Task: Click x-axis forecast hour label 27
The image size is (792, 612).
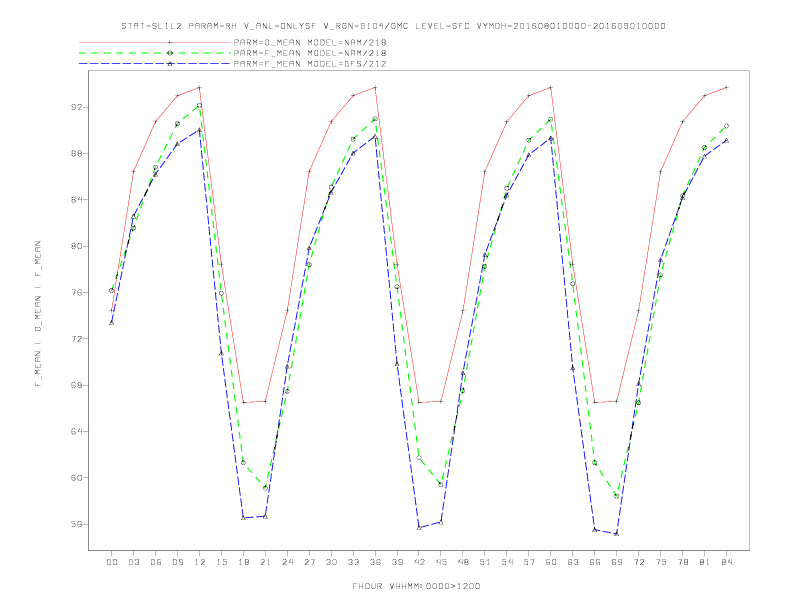Action: 309,562
